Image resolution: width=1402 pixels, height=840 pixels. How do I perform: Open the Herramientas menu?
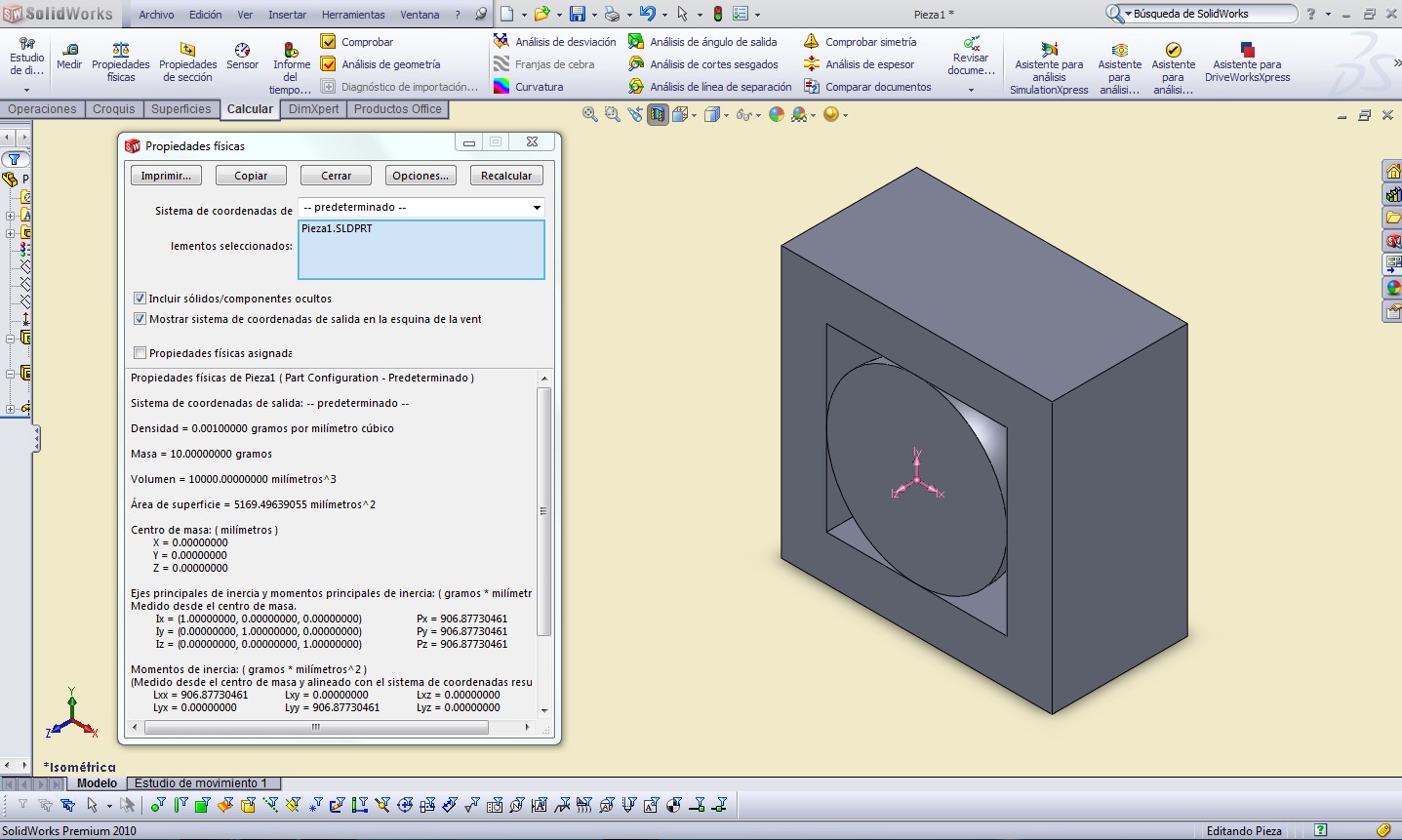pos(353,15)
